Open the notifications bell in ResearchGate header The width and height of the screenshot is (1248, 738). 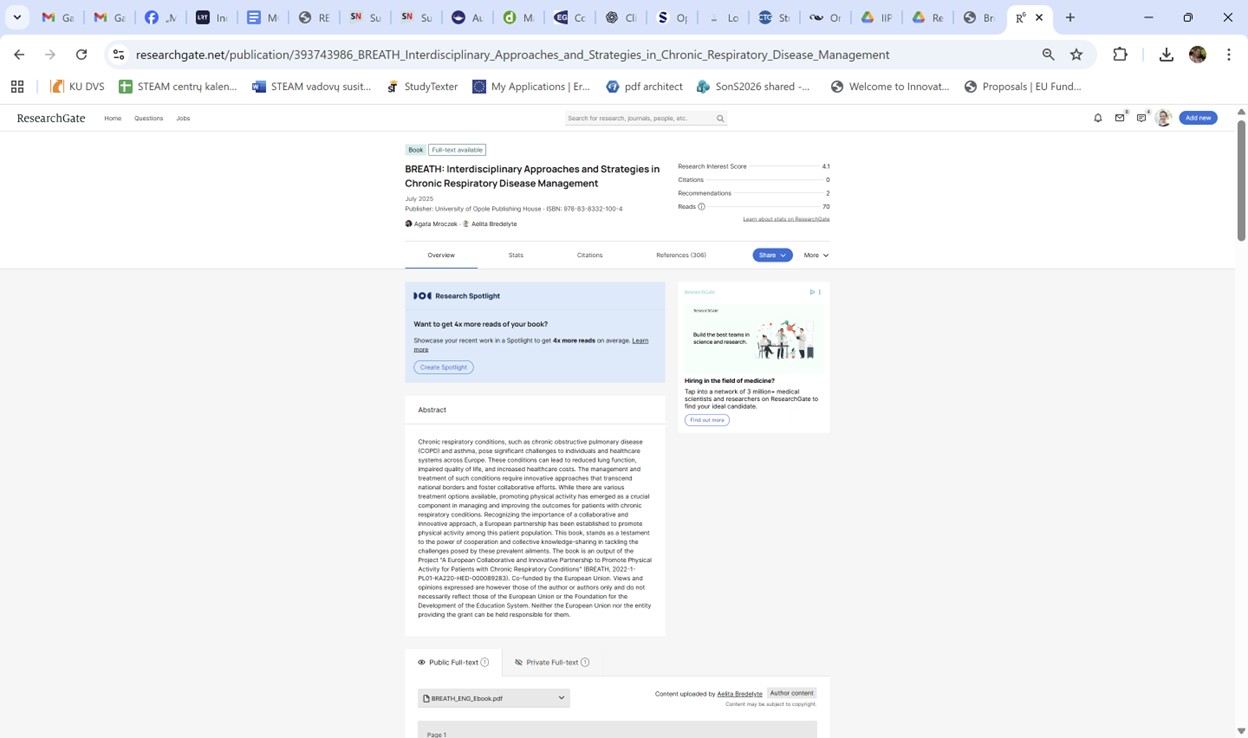pyautogui.click(x=1098, y=118)
